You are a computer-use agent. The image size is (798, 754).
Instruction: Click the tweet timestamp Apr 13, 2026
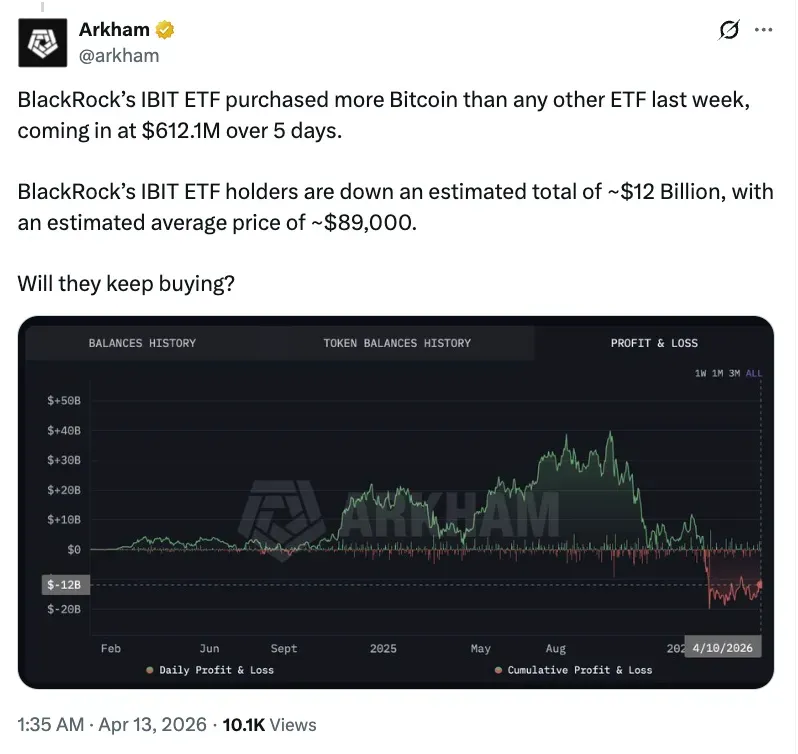146,725
